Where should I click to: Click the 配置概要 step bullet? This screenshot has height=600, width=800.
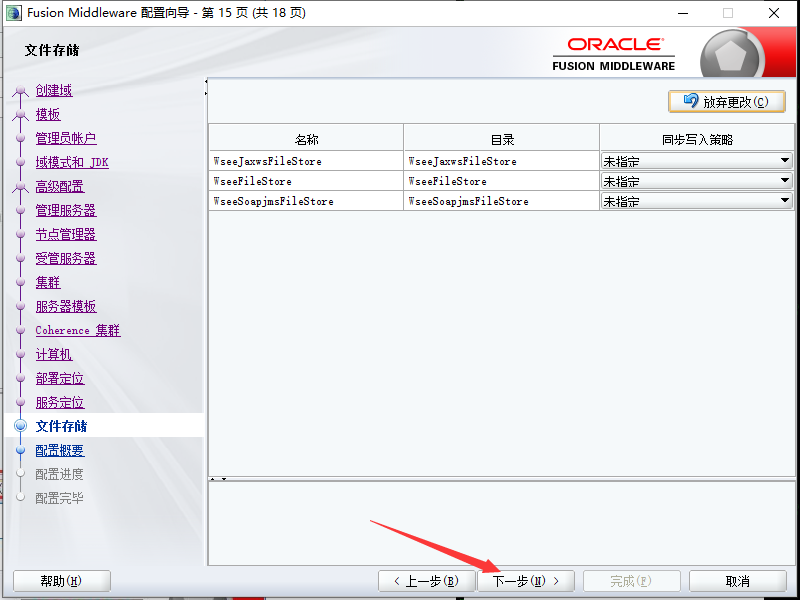click(20, 450)
